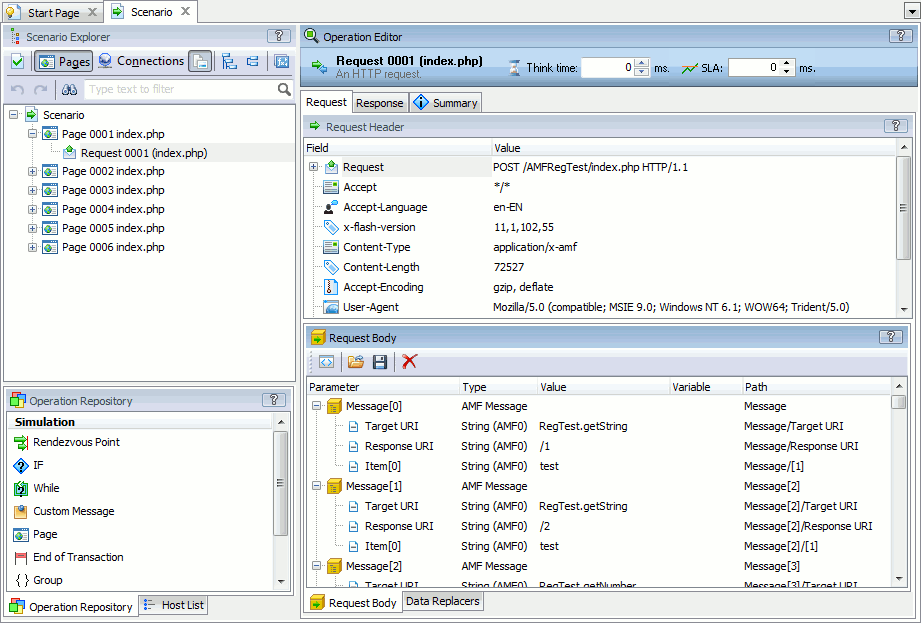Viewport: 921px width, 623px height.
Task: Click the Think time input field
Action: click(608, 68)
